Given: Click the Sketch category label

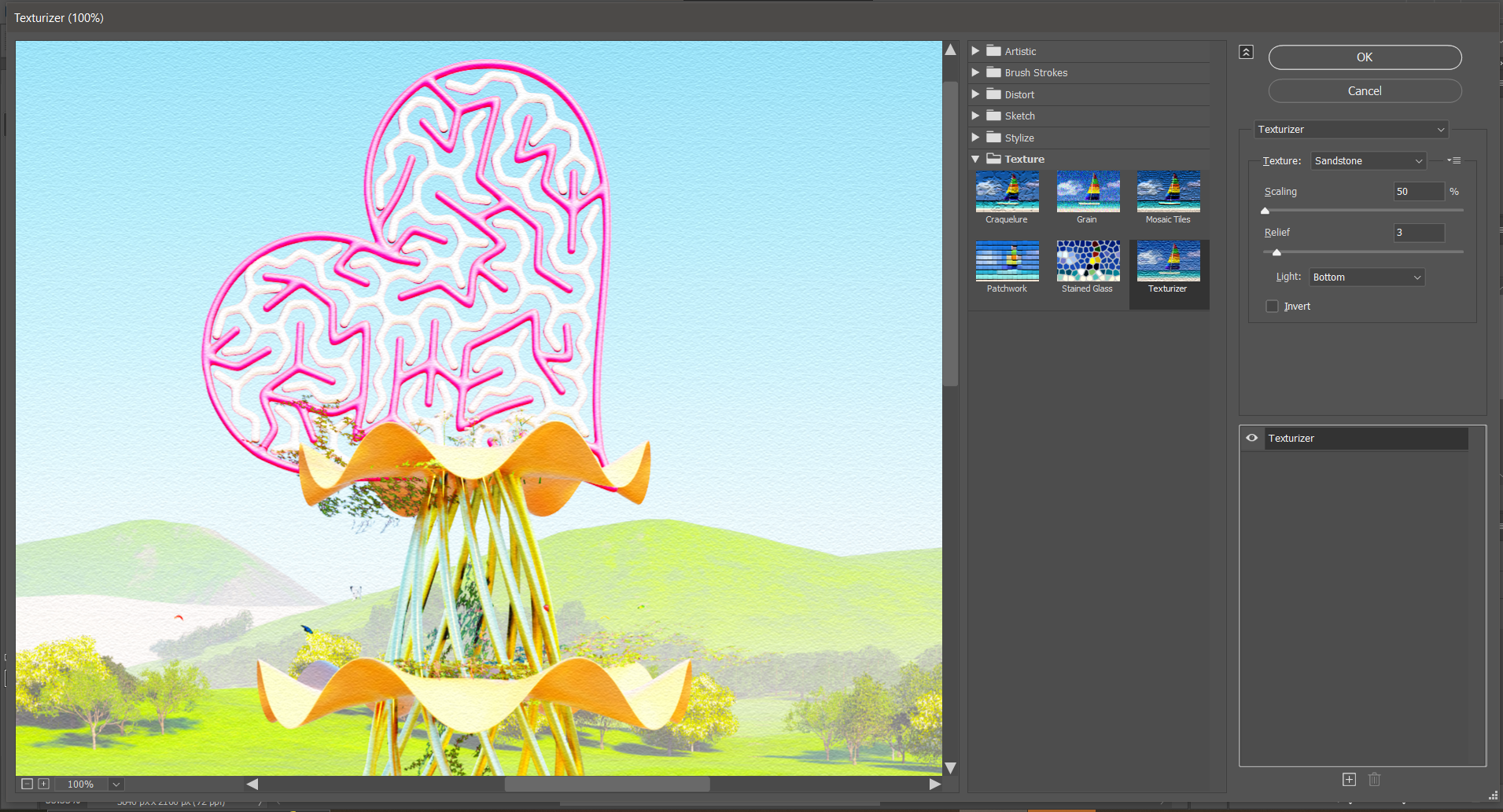Looking at the screenshot, I should click(x=1019, y=116).
